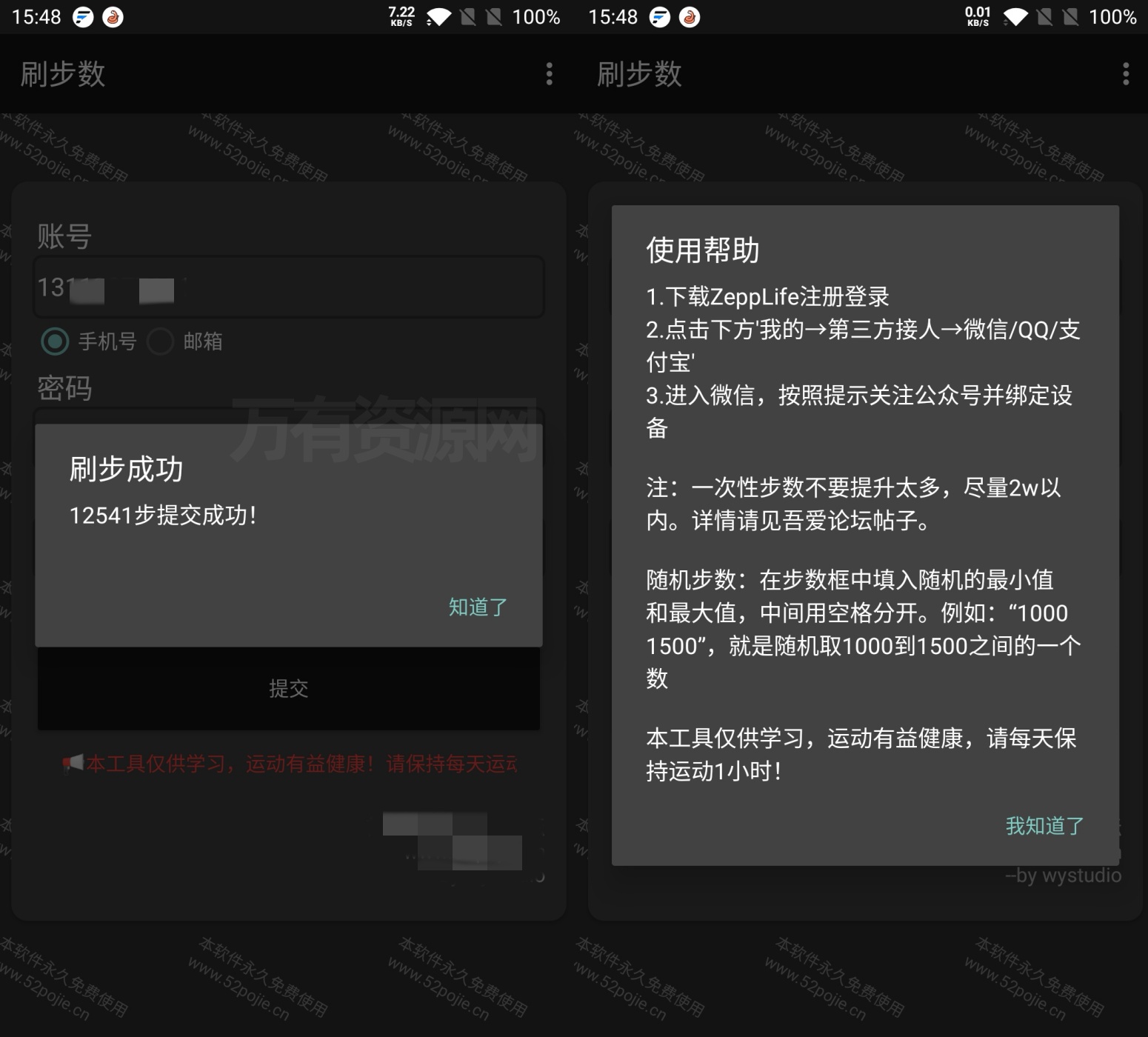
Task: Open the right screen's three-dot overflow menu
Action: pos(1125,73)
